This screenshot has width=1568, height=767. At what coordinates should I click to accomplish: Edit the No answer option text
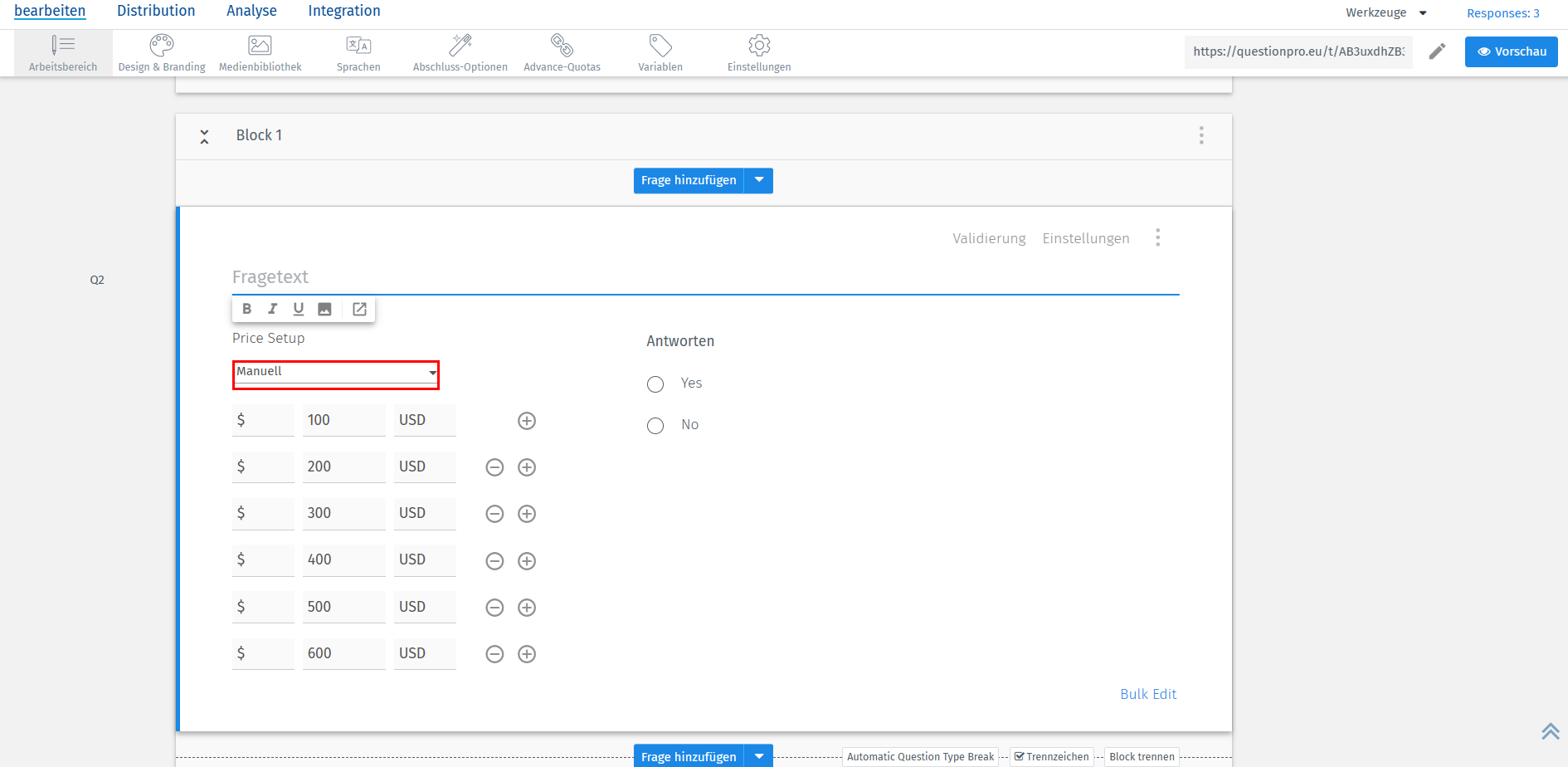[x=690, y=424]
